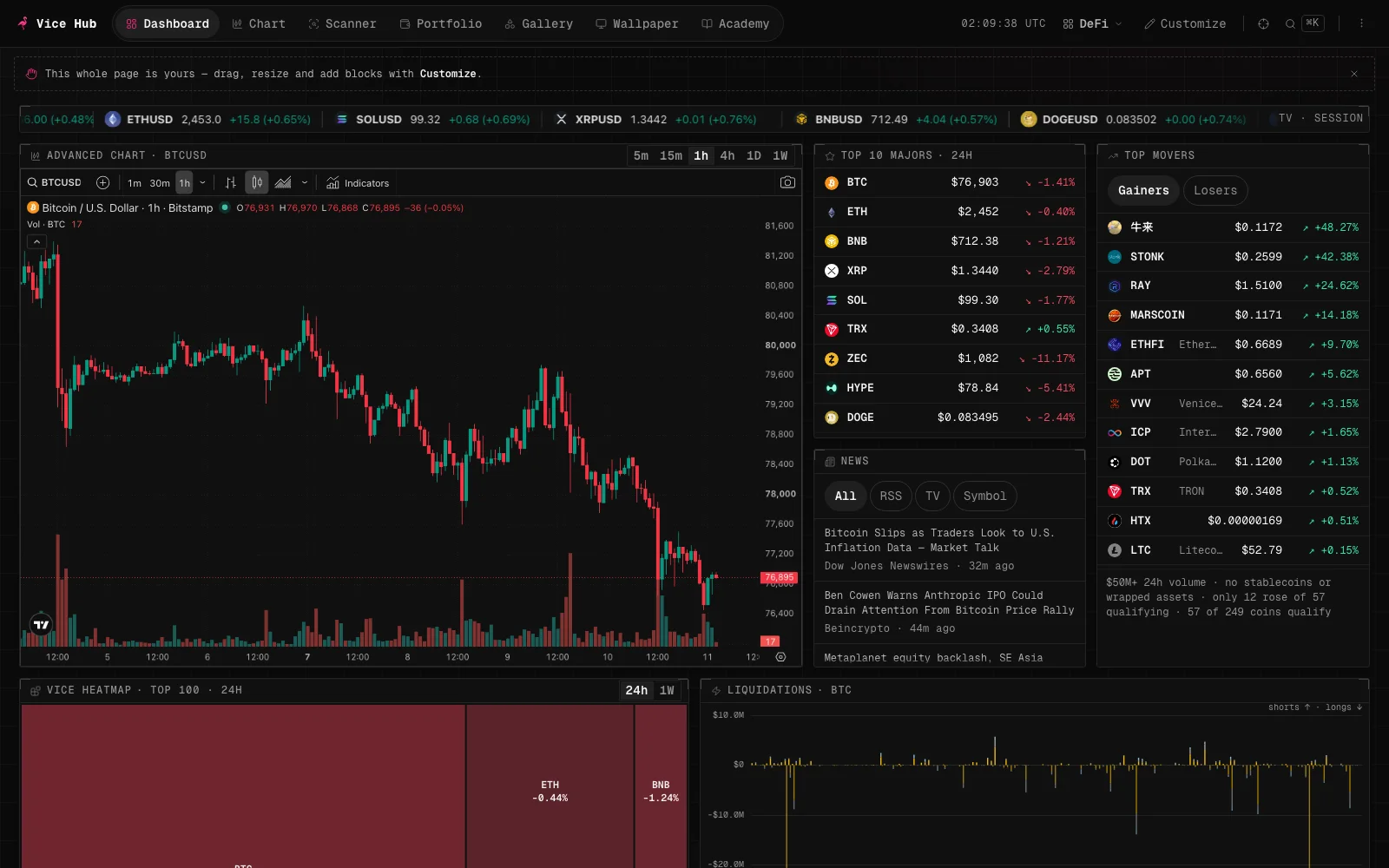Select the 30m interval in chart toolbar

pos(160,183)
